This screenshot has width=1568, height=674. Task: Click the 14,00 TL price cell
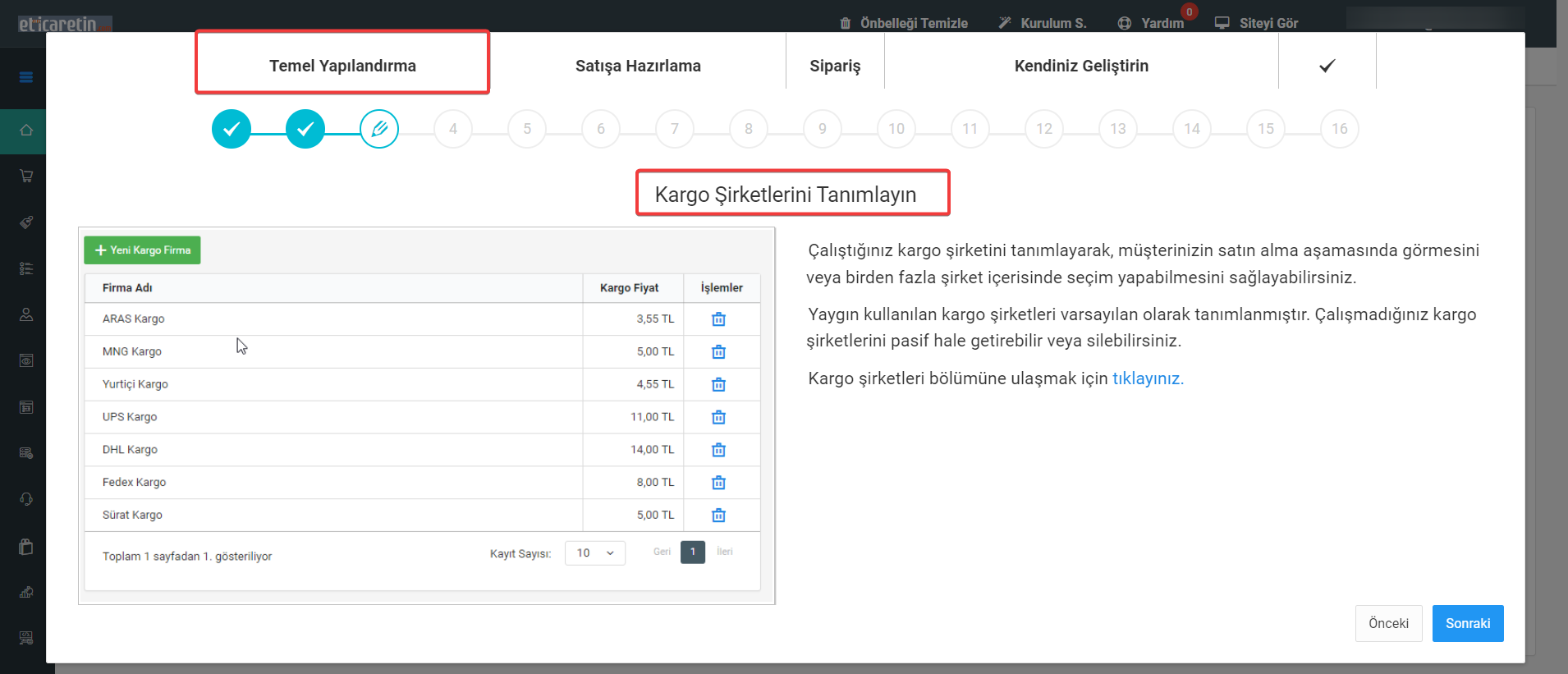click(652, 450)
